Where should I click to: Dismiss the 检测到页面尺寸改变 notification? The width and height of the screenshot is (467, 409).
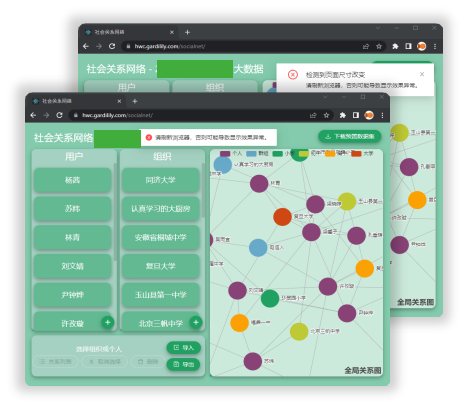click(x=422, y=74)
